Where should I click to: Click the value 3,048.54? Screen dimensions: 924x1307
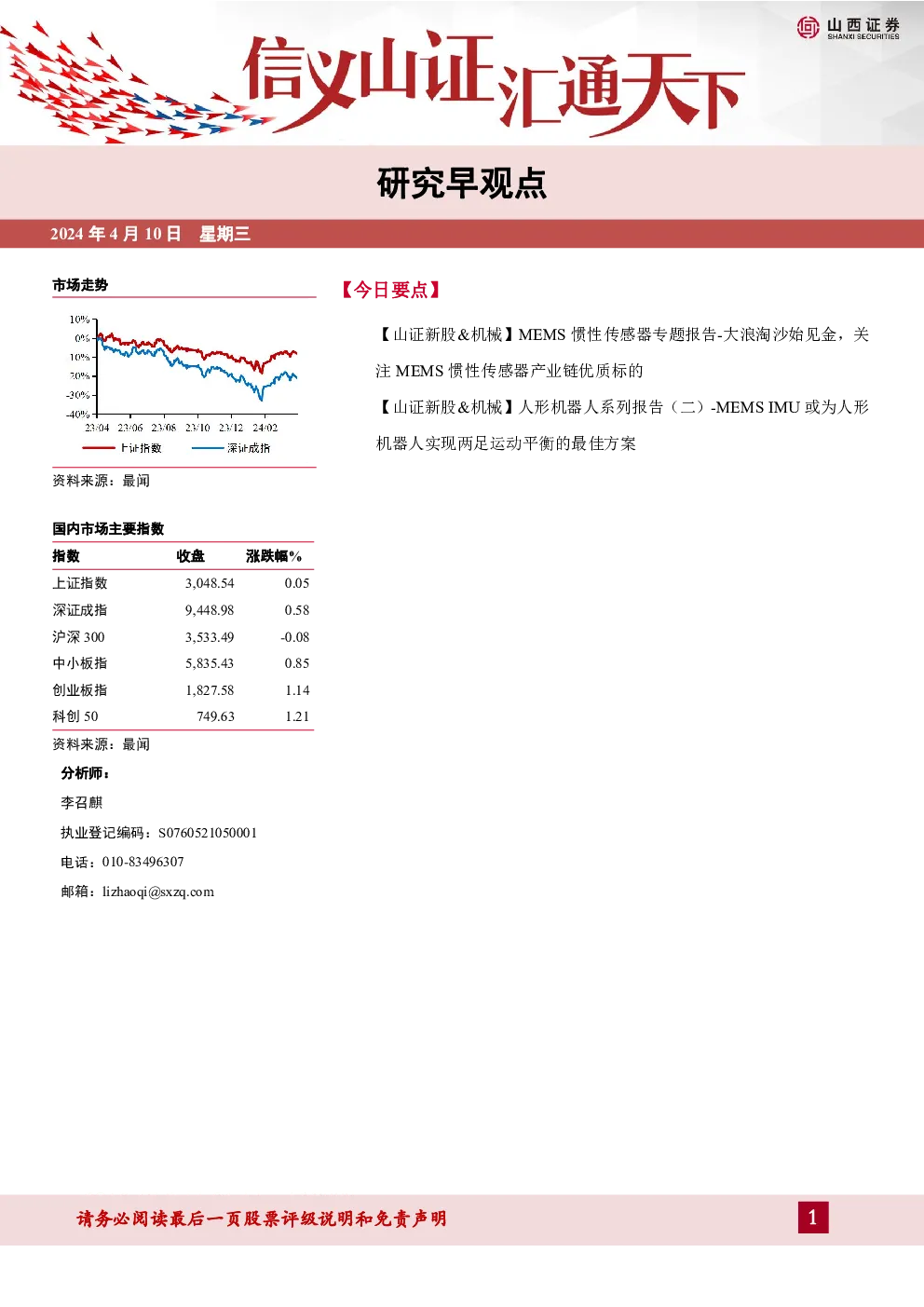click(210, 583)
